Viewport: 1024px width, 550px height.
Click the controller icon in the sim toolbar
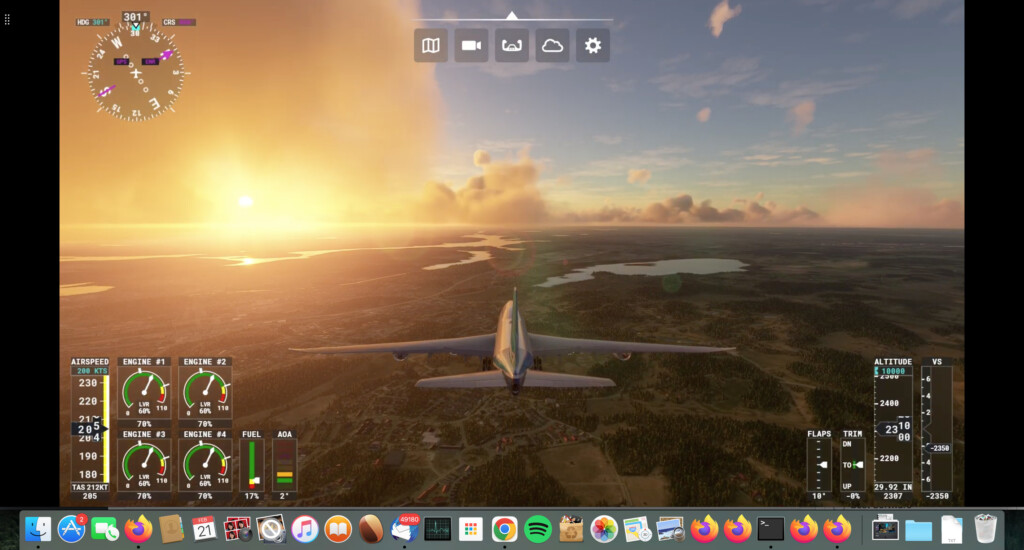pos(511,46)
